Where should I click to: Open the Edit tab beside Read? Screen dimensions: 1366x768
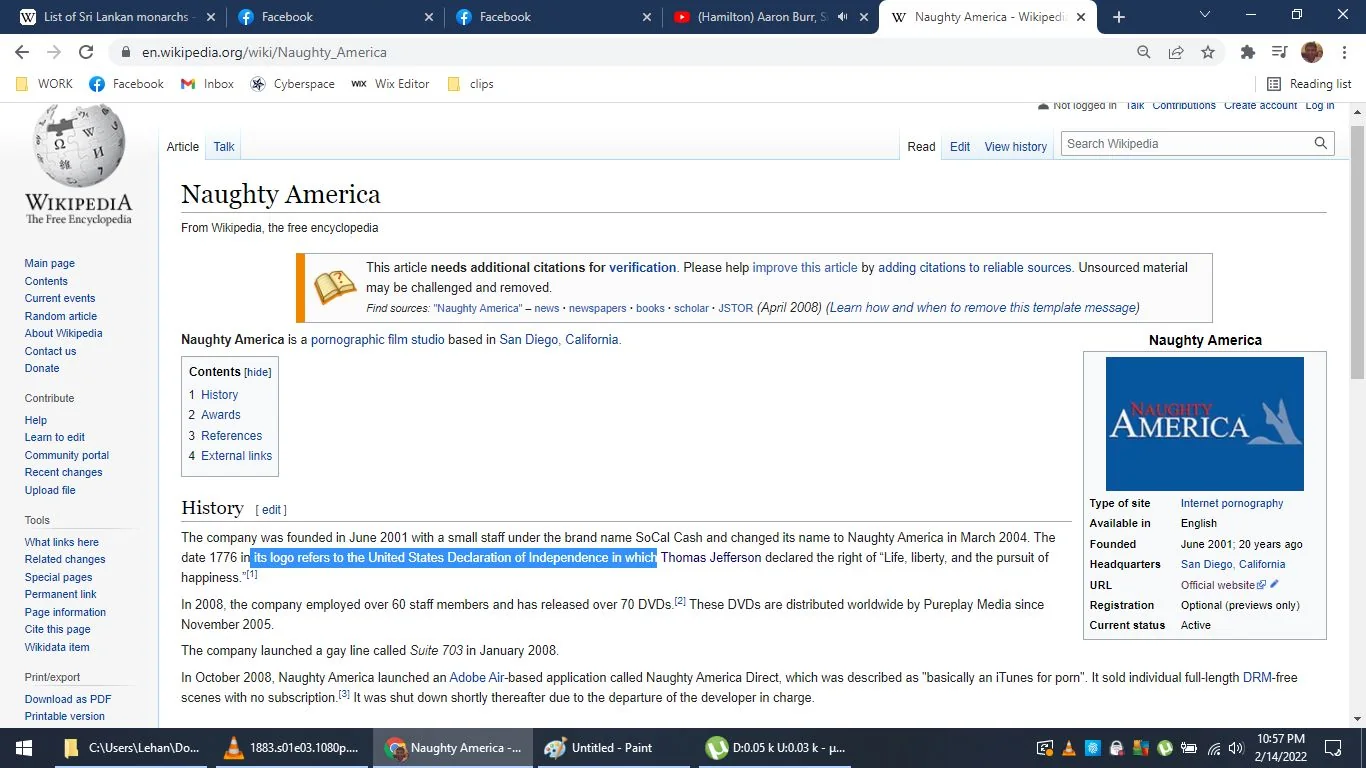coord(960,147)
